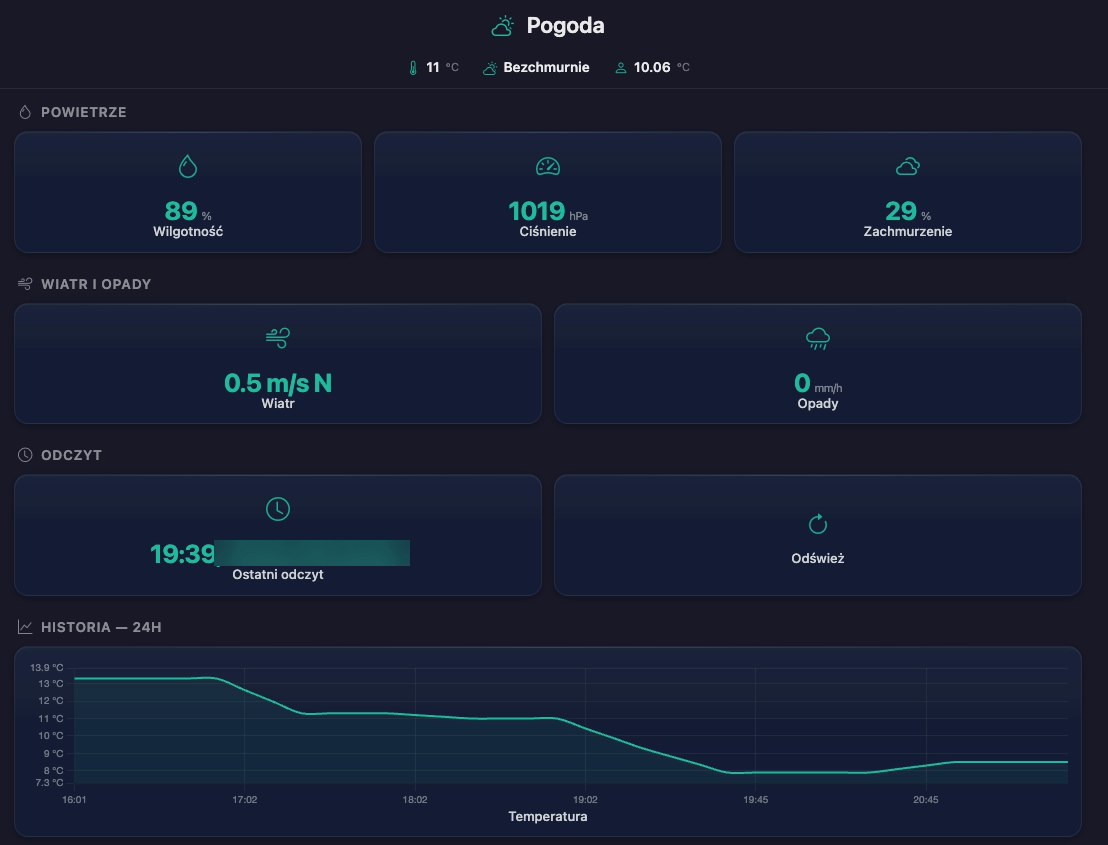Click the 13.9 °C chart axis label

tap(47, 668)
